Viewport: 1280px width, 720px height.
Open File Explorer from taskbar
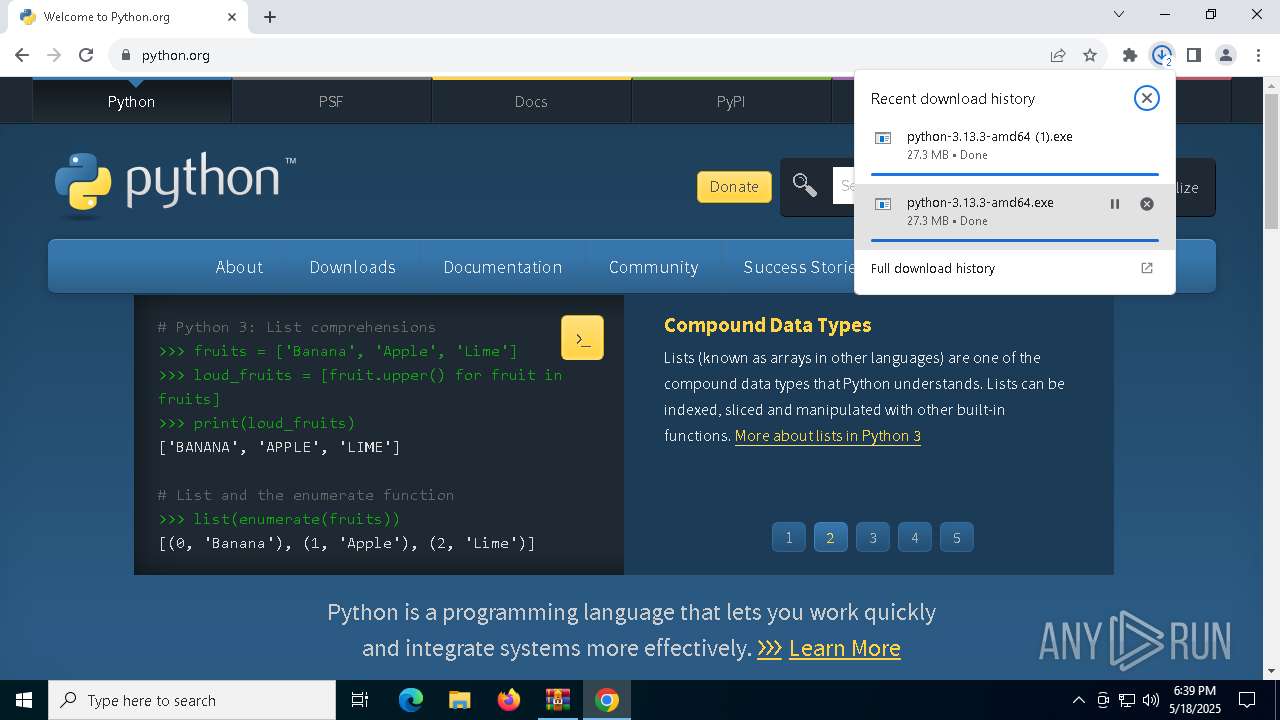coord(459,700)
